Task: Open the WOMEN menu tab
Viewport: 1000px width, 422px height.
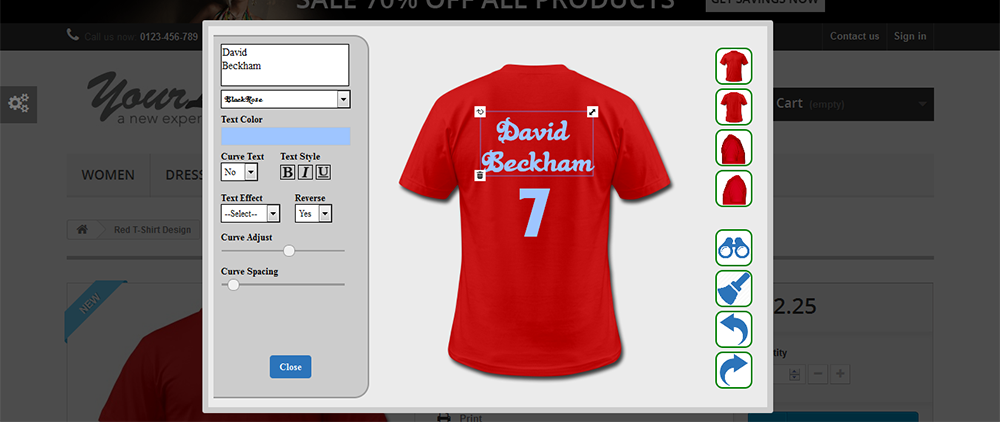Action: [x=108, y=175]
